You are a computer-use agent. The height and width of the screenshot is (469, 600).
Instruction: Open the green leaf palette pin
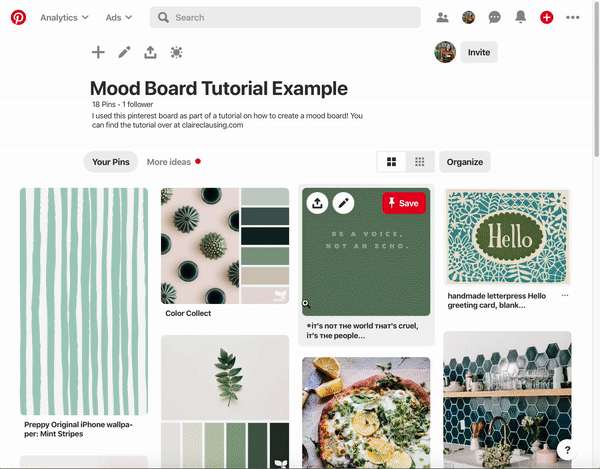tap(225, 402)
